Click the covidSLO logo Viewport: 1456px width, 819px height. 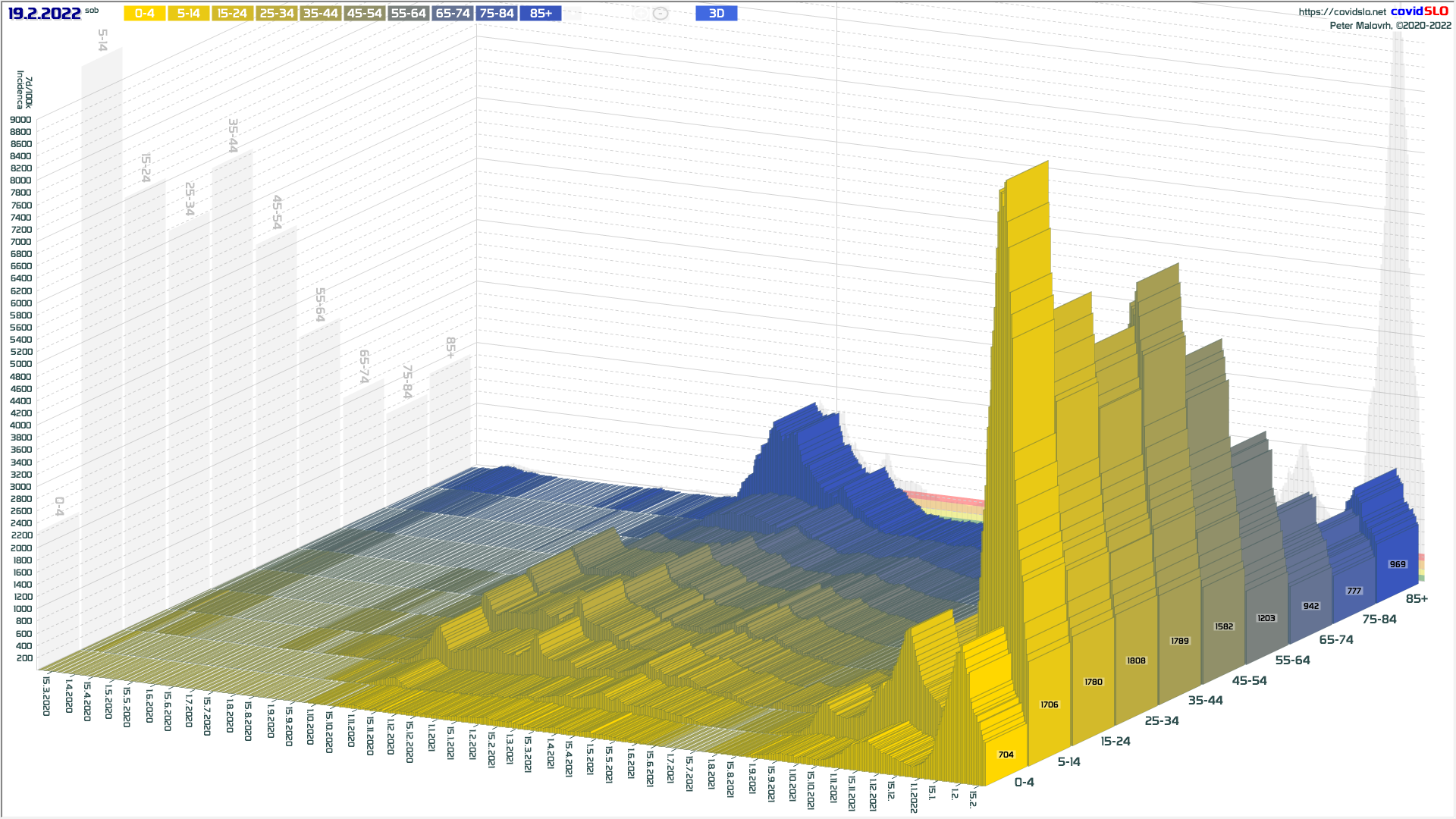coord(1419,11)
